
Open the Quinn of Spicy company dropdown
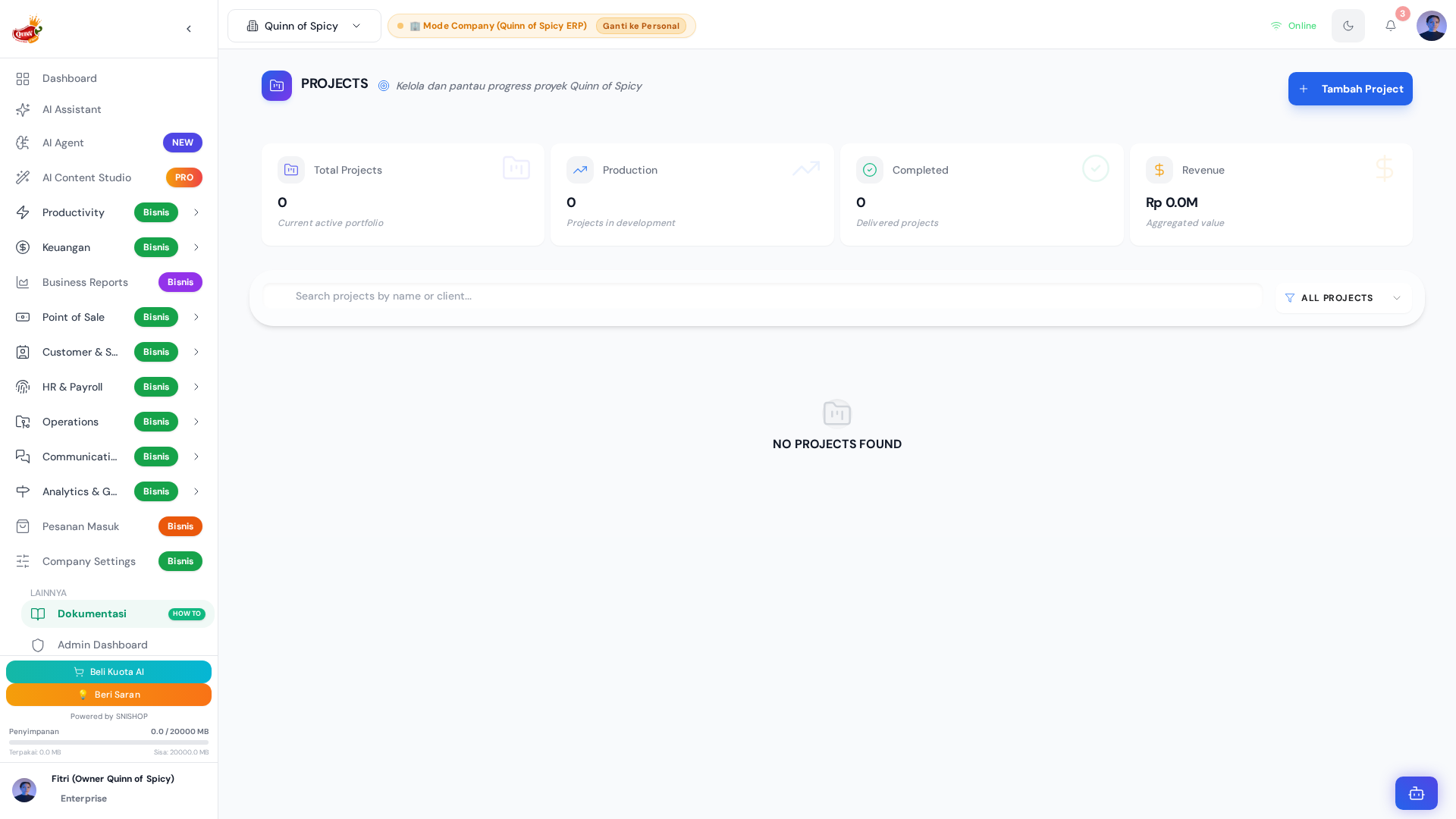304,26
